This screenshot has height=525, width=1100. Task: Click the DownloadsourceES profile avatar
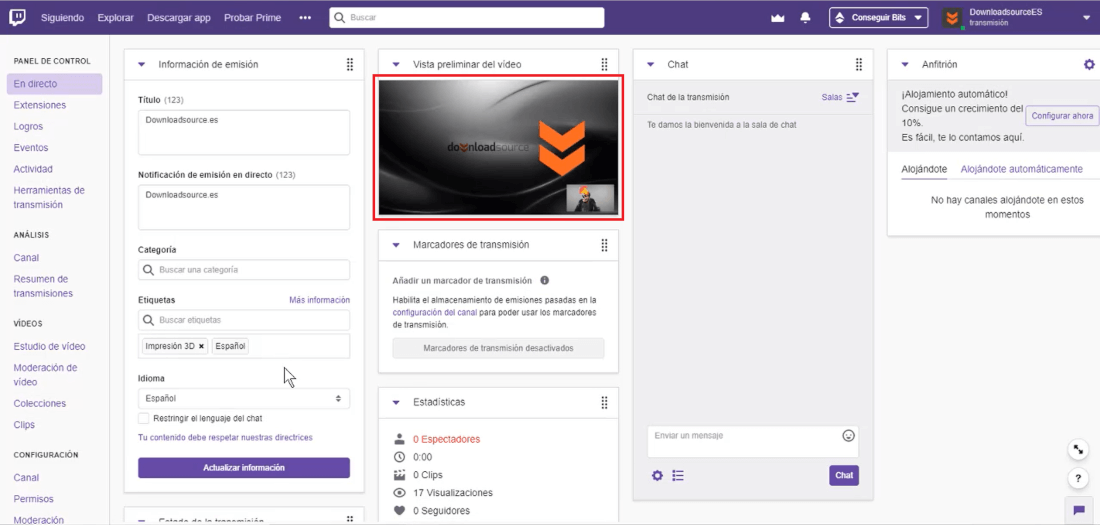click(x=952, y=18)
